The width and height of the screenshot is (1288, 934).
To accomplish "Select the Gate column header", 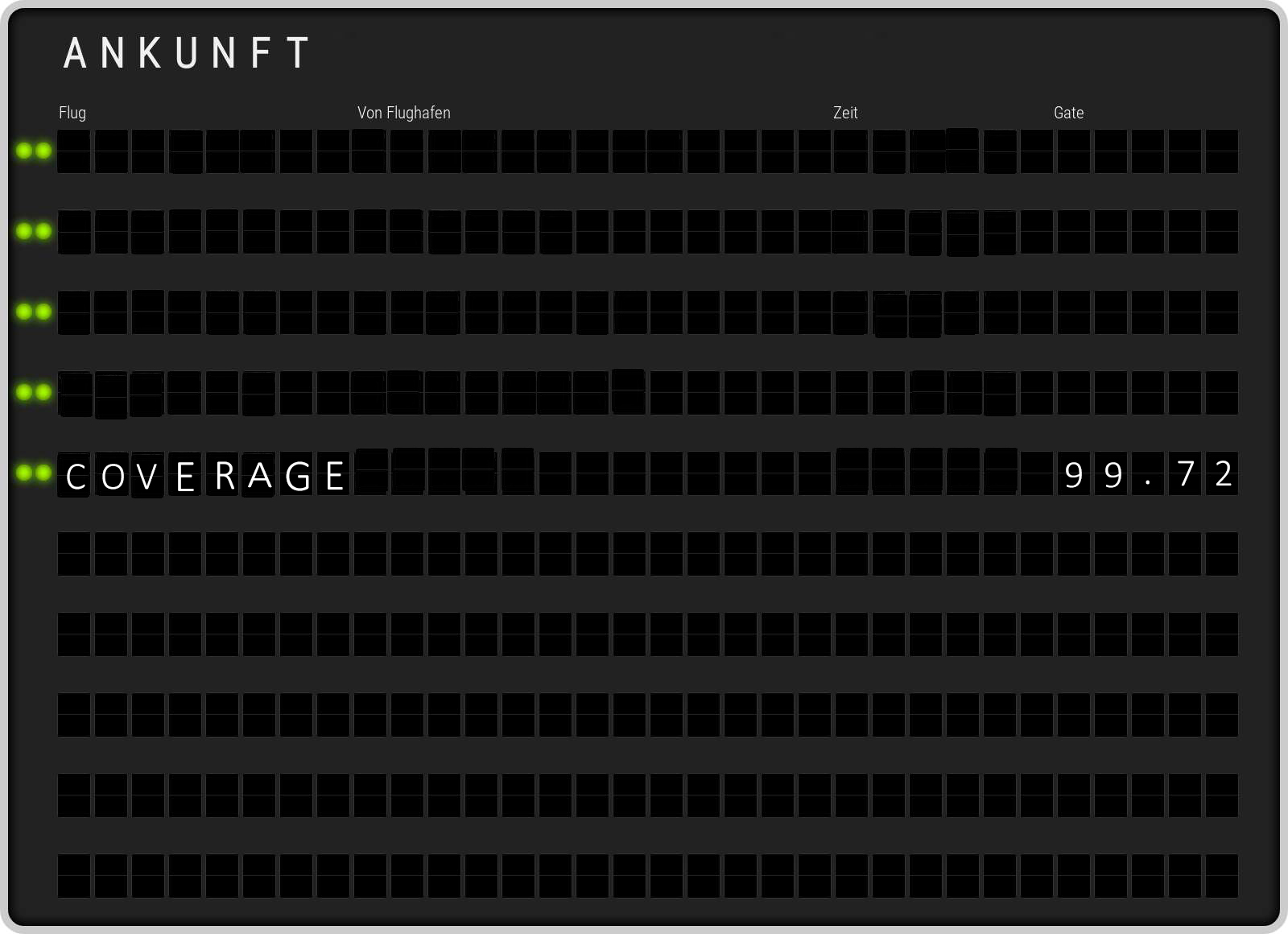I will (x=1068, y=113).
